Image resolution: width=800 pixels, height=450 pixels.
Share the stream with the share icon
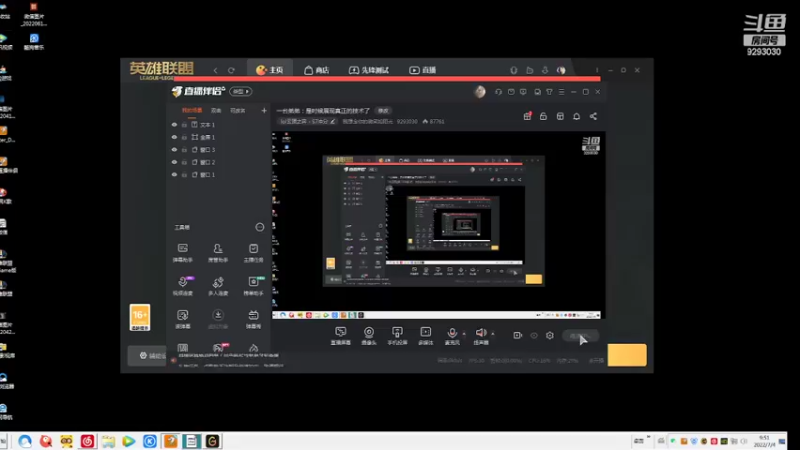593,116
